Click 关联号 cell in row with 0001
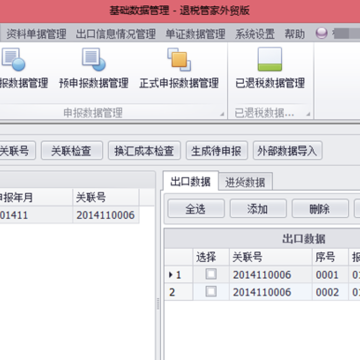 270,275
